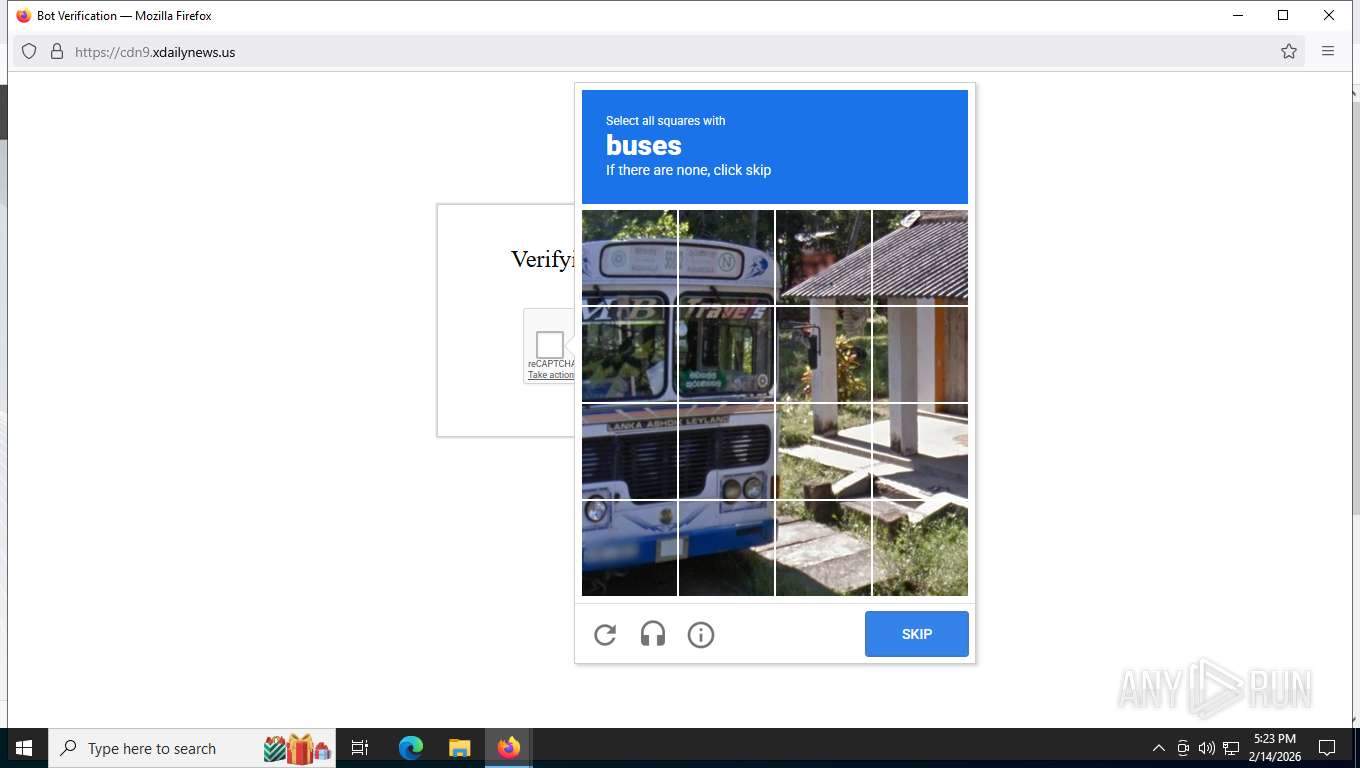This screenshot has width=1360, height=768.
Task: Switch to the audio challenge headphones icon
Action: tap(653, 634)
